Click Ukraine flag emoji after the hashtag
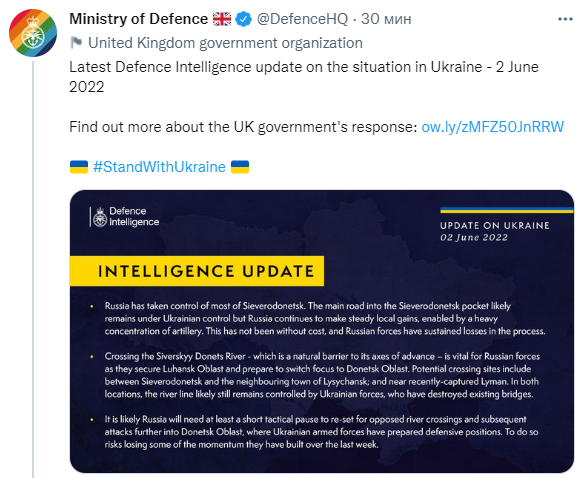The image size is (583, 478). click(x=240, y=167)
